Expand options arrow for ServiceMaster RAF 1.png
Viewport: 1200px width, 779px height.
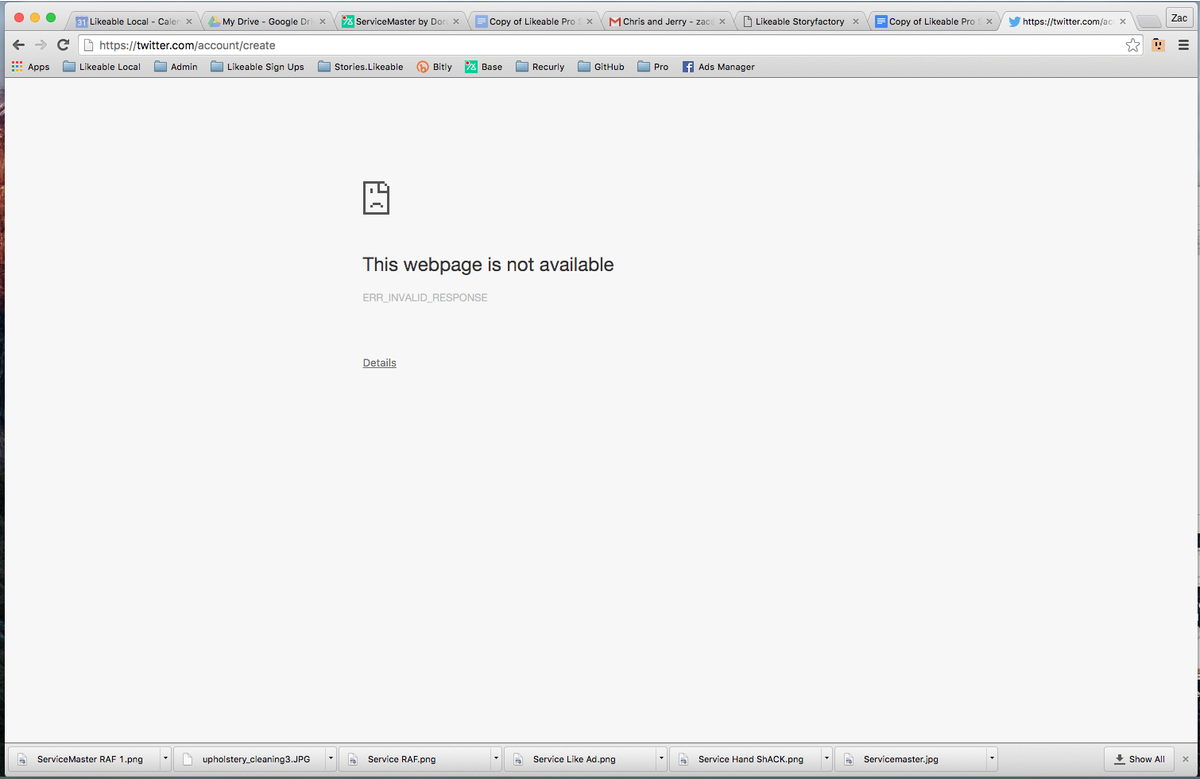(x=165, y=759)
